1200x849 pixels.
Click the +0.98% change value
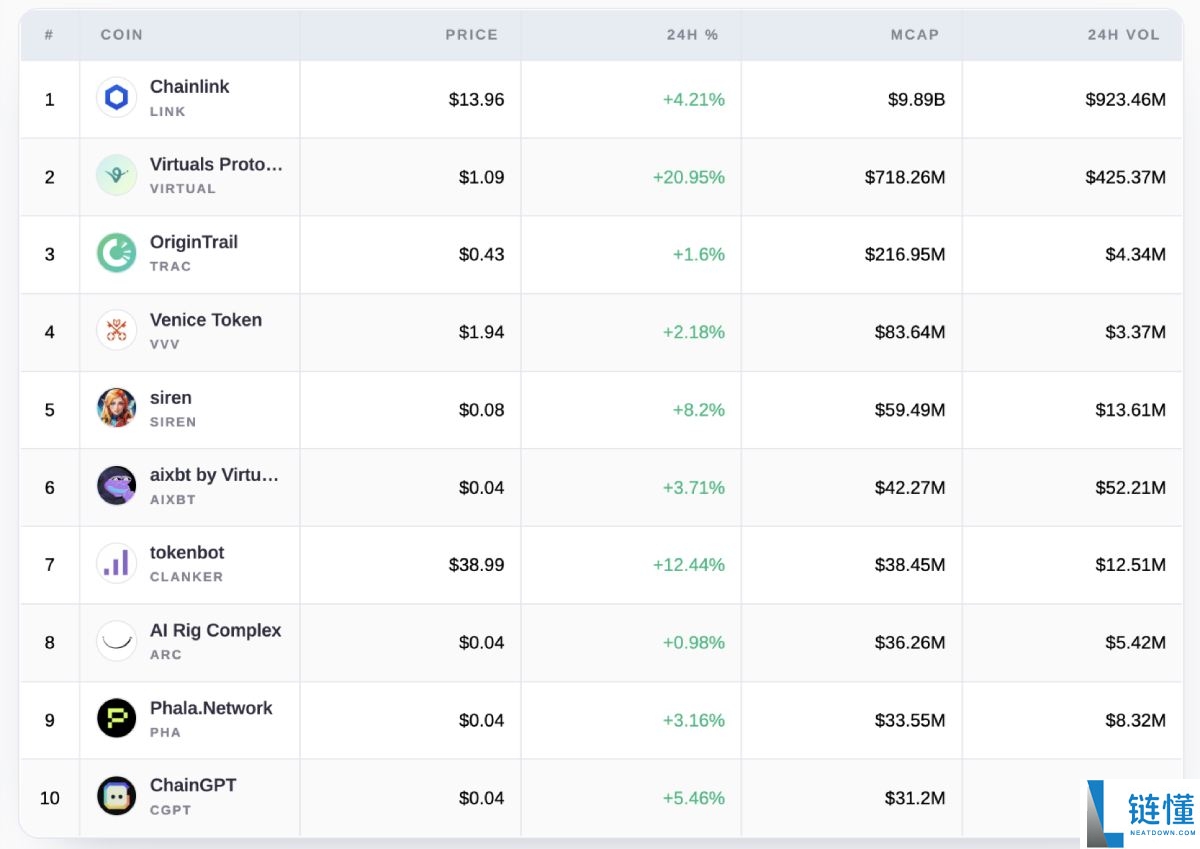[694, 643]
